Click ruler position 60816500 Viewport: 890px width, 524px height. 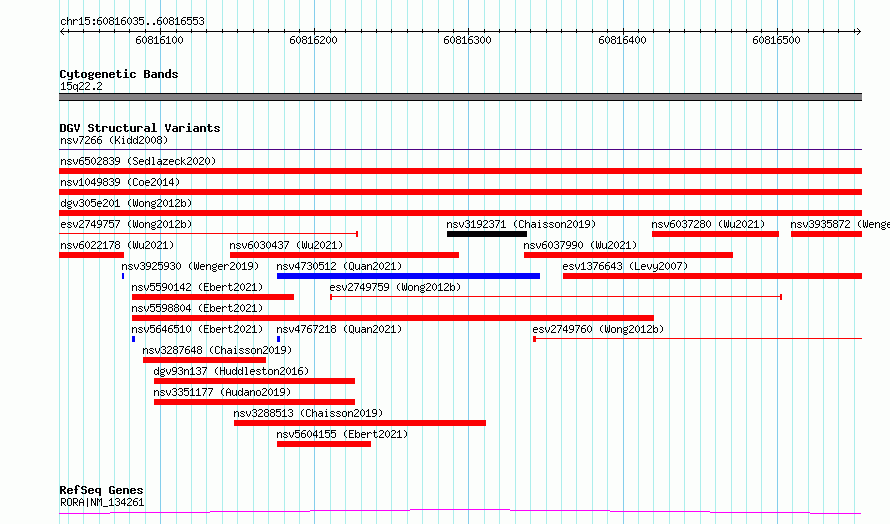(776, 40)
